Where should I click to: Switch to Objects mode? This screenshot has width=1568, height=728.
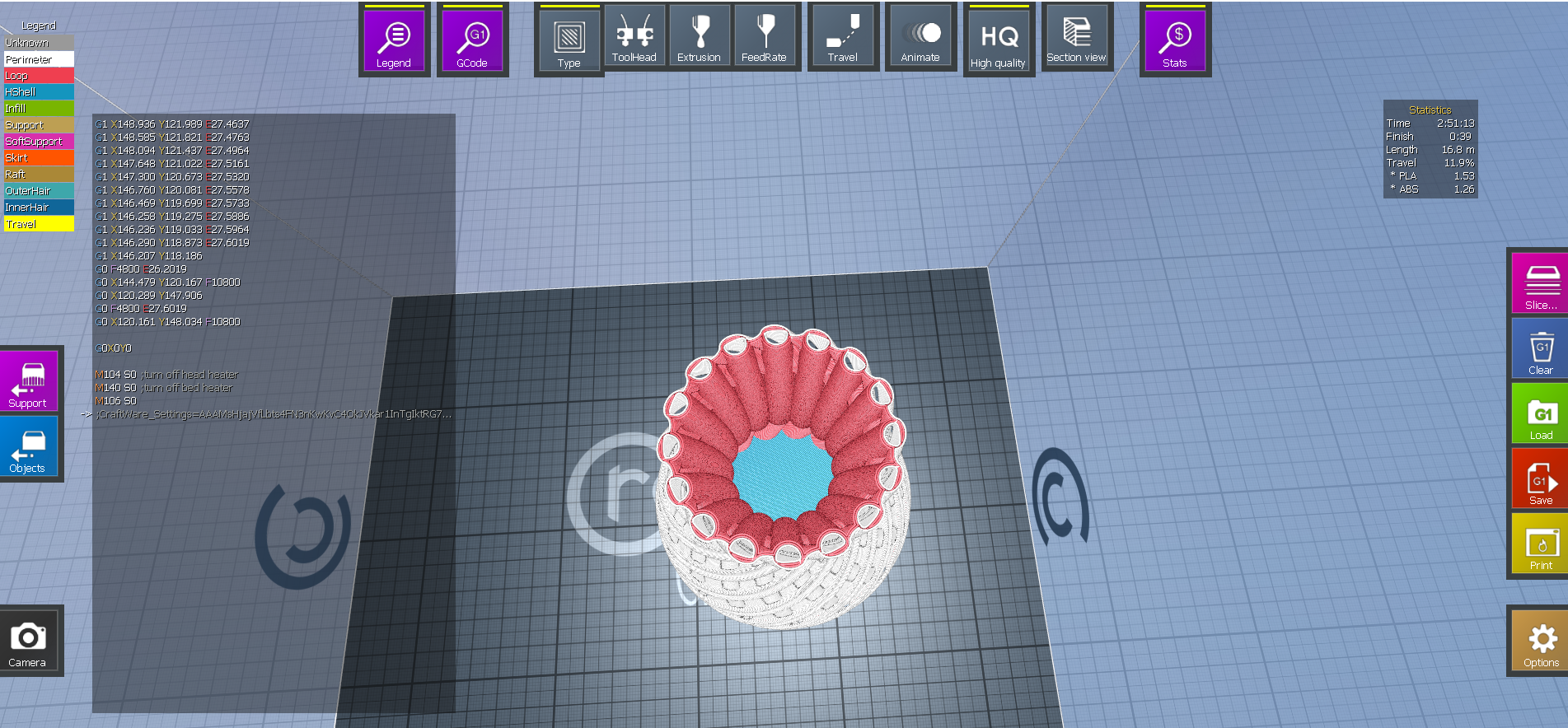[28, 446]
